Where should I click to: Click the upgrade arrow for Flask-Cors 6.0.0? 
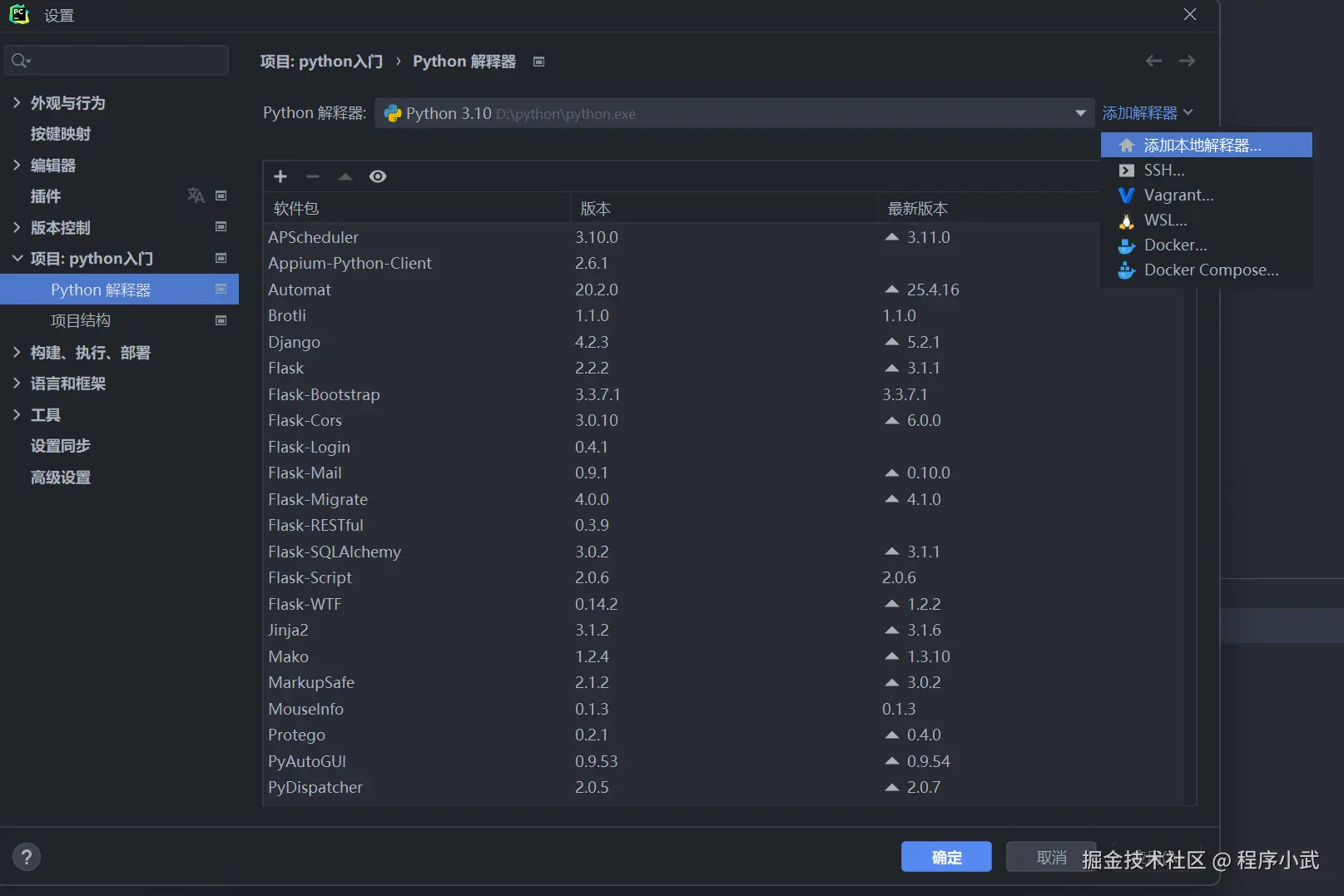pyautogui.click(x=892, y=420)
